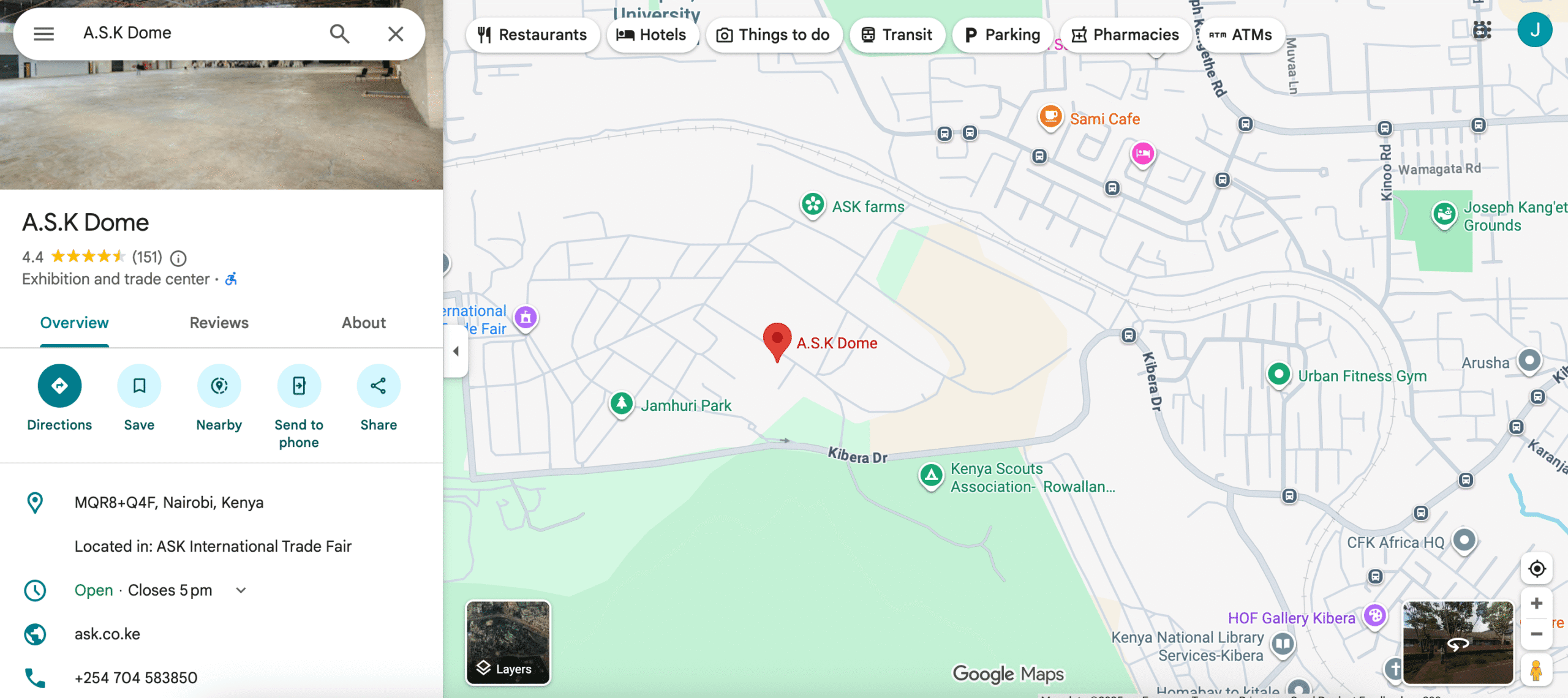Open the hamburger menu in search bar
This screenshot has height=698, width=1568.
(x=43, y=34)
